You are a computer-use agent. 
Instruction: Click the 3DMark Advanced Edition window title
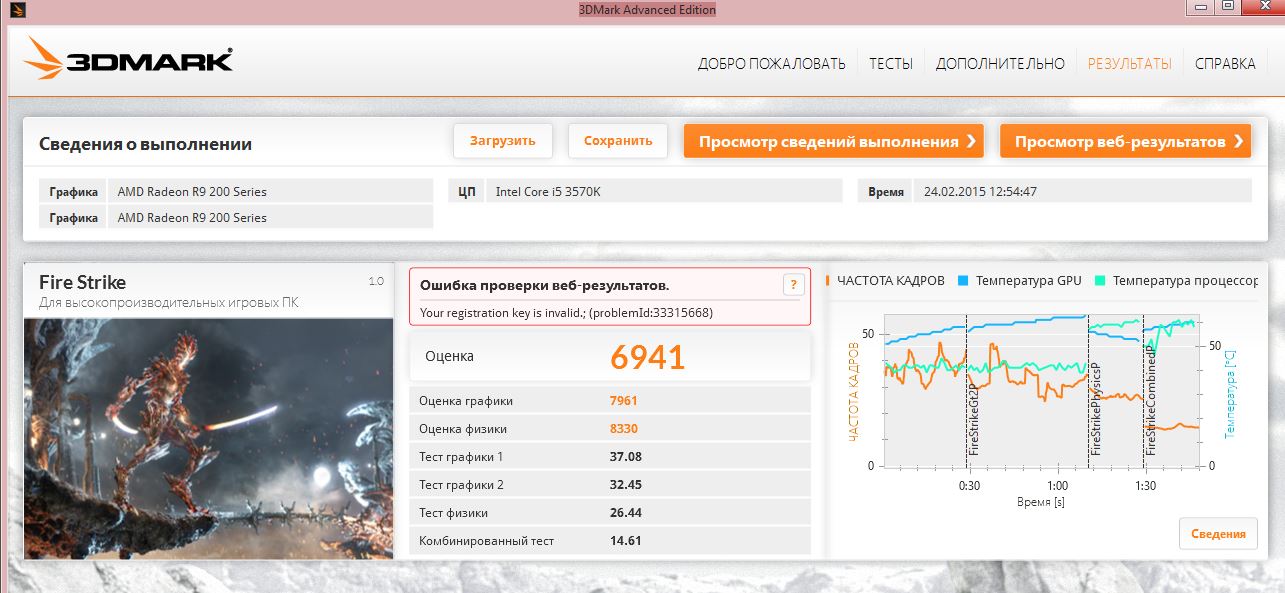pos(647,10)
